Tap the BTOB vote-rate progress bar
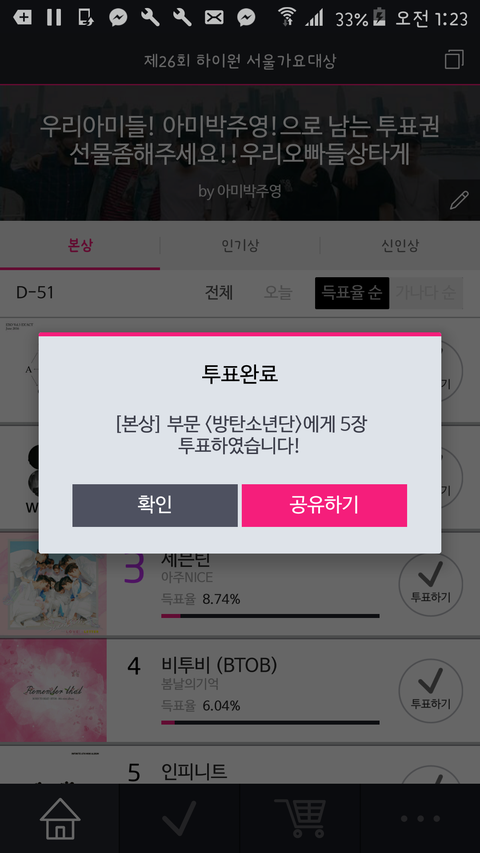The image size is (480, 853). click(x=270, y=722)
